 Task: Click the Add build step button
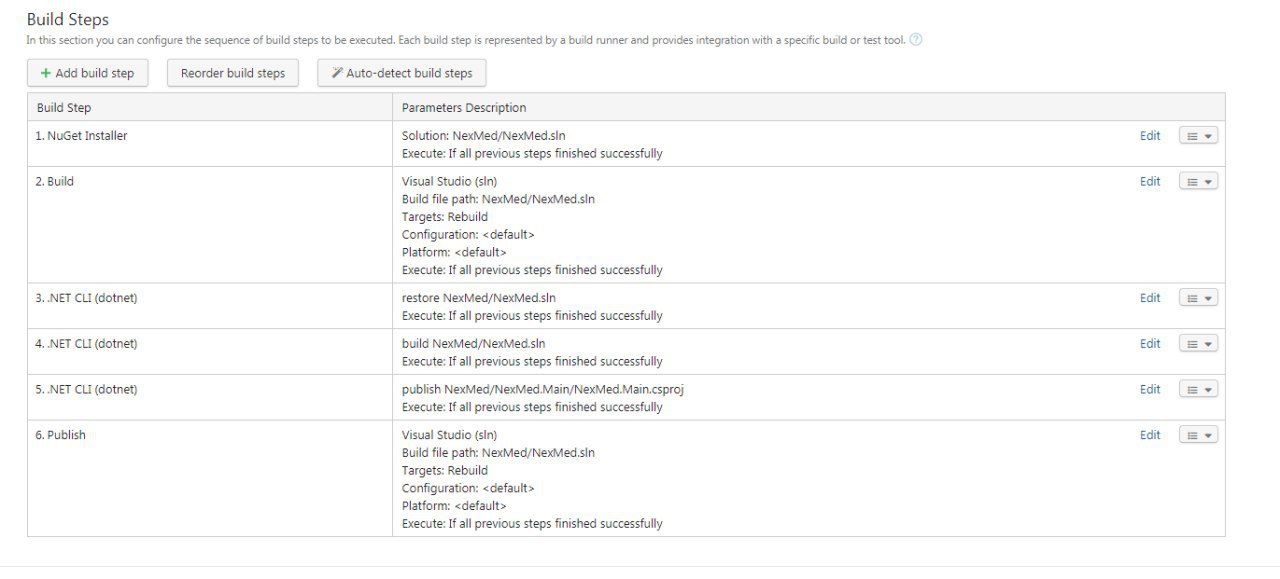click(x=87, y=73)
